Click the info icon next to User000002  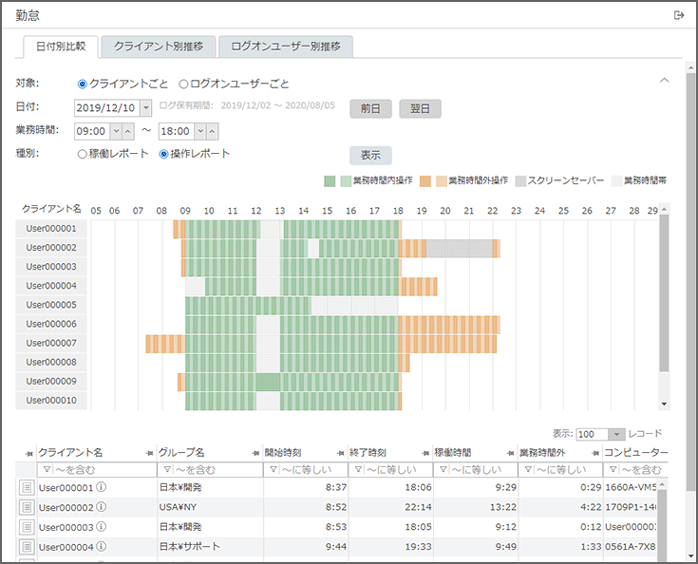pyautogui.click(x=101, y=507)
